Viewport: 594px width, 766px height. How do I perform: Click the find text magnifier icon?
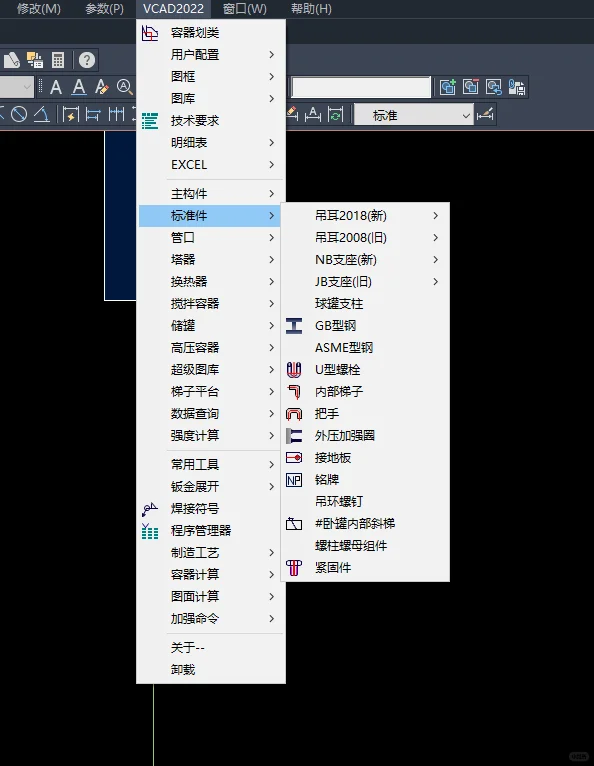coord(125,87)
